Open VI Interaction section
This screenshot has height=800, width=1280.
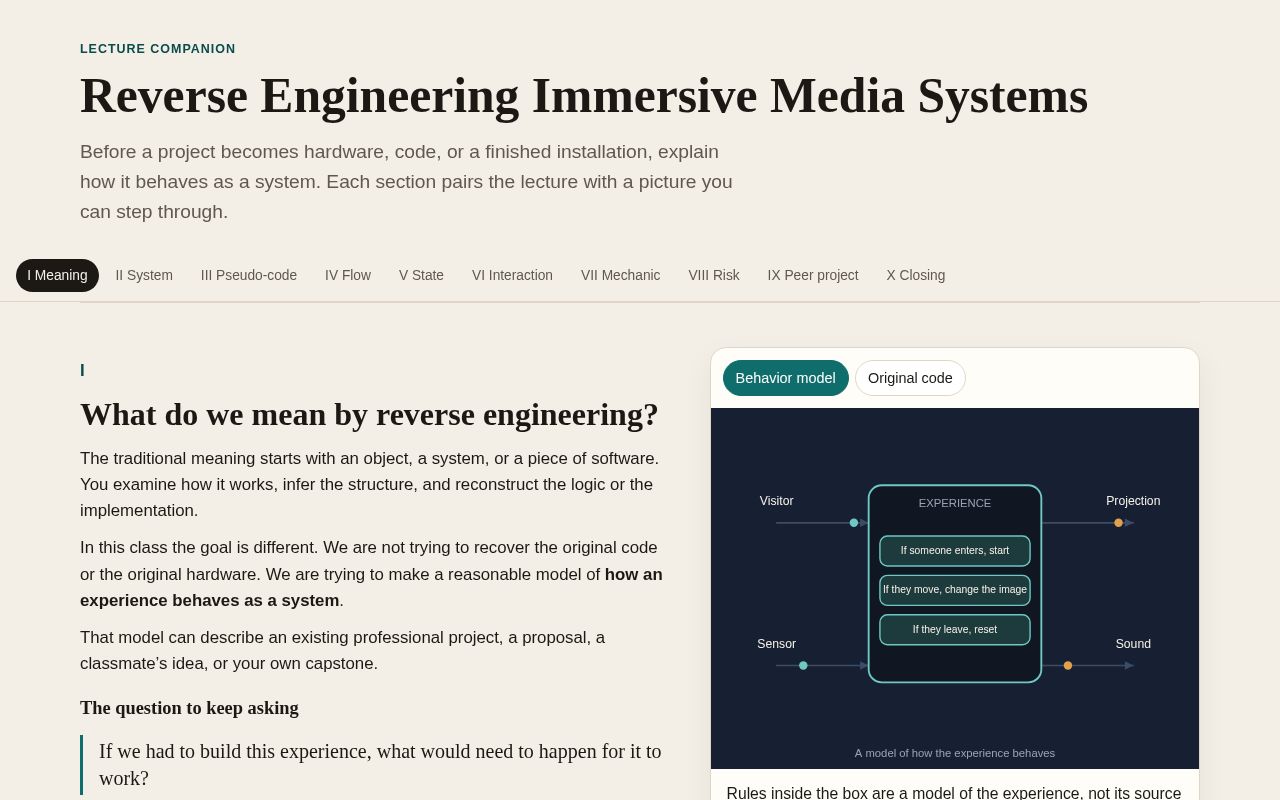tap(512, 275)
